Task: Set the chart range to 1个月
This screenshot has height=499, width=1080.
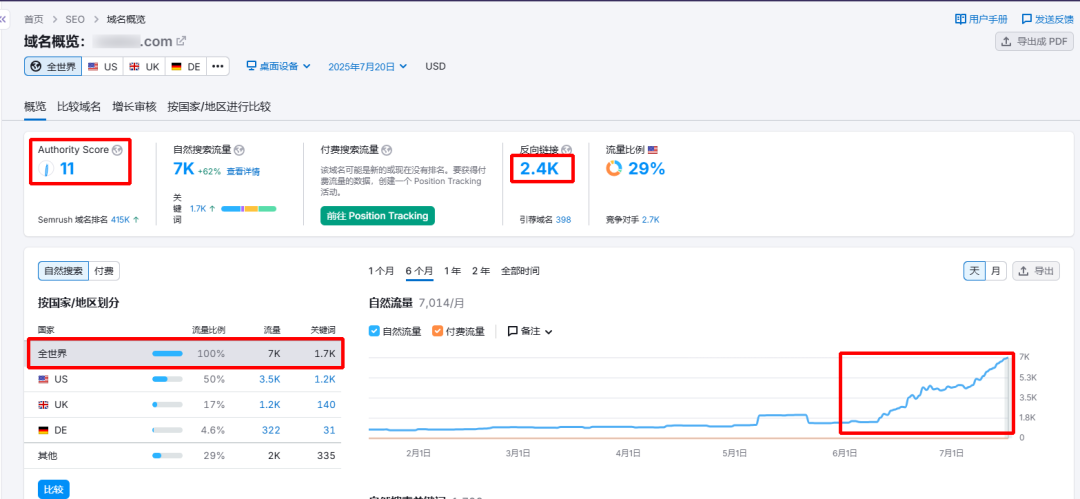Action: pyautogui.click(x=382, y=271)
